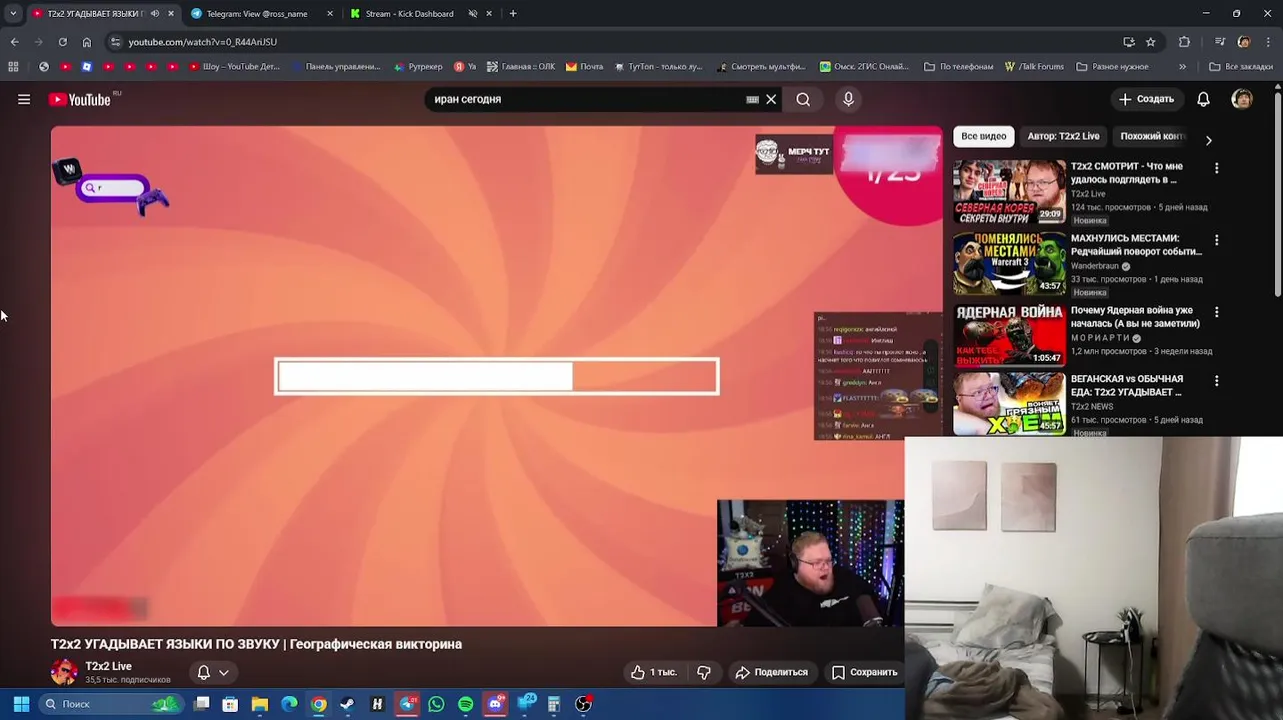Select the 'Все видео' filter chip
1283x720 pixels.
click(x=984, y=136)
